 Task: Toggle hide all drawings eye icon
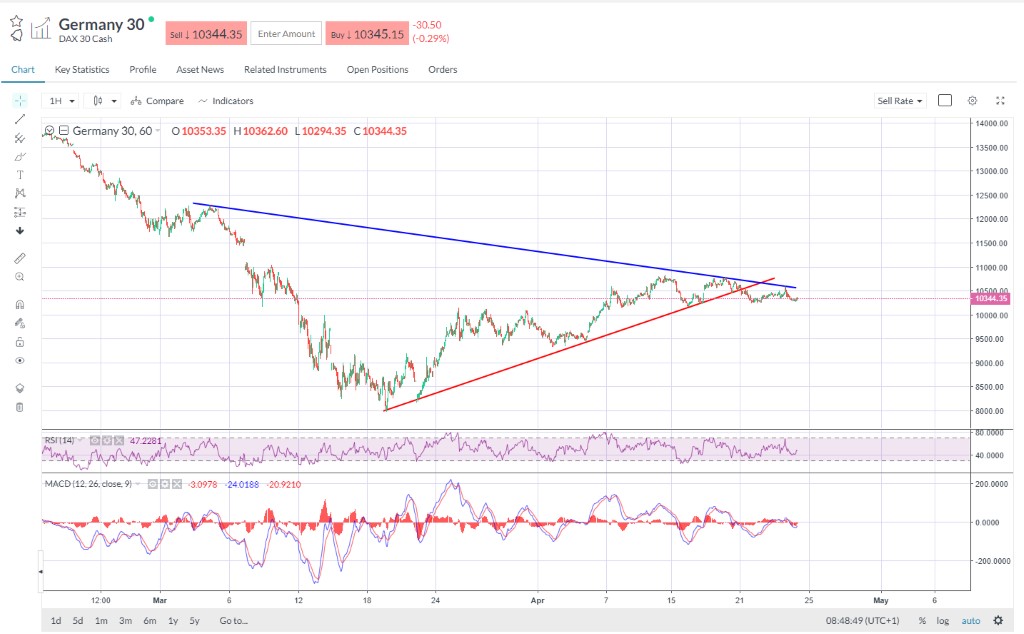pos(20,360)
